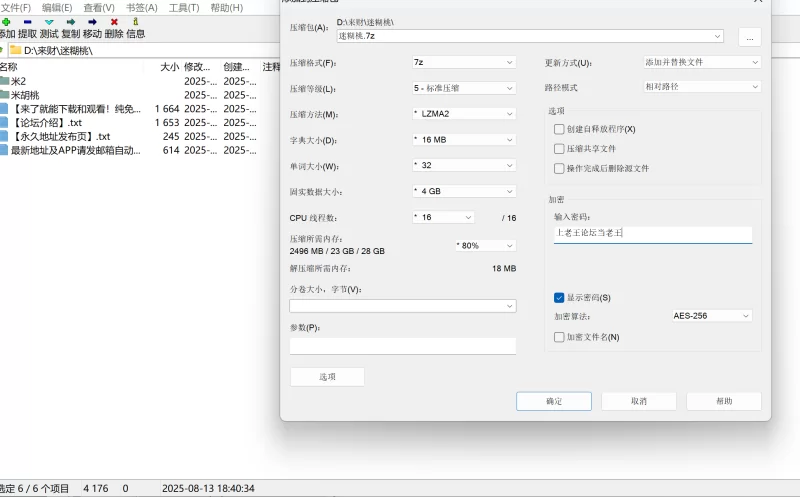Sort by 修改... column header

pos(197,67)
